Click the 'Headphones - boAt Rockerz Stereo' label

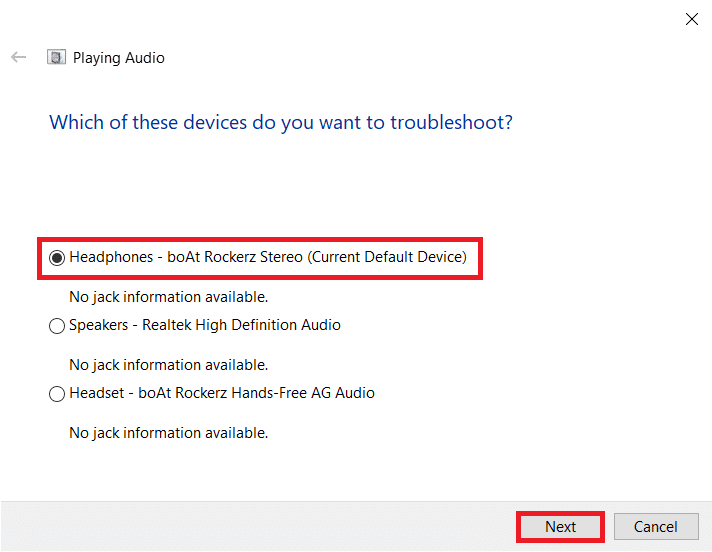185,257
